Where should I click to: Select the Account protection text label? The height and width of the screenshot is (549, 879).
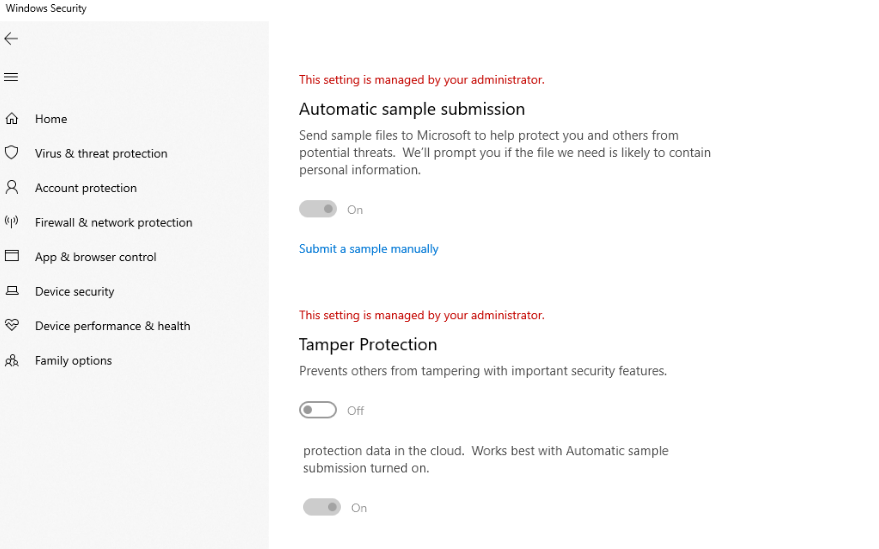point(86,188)
